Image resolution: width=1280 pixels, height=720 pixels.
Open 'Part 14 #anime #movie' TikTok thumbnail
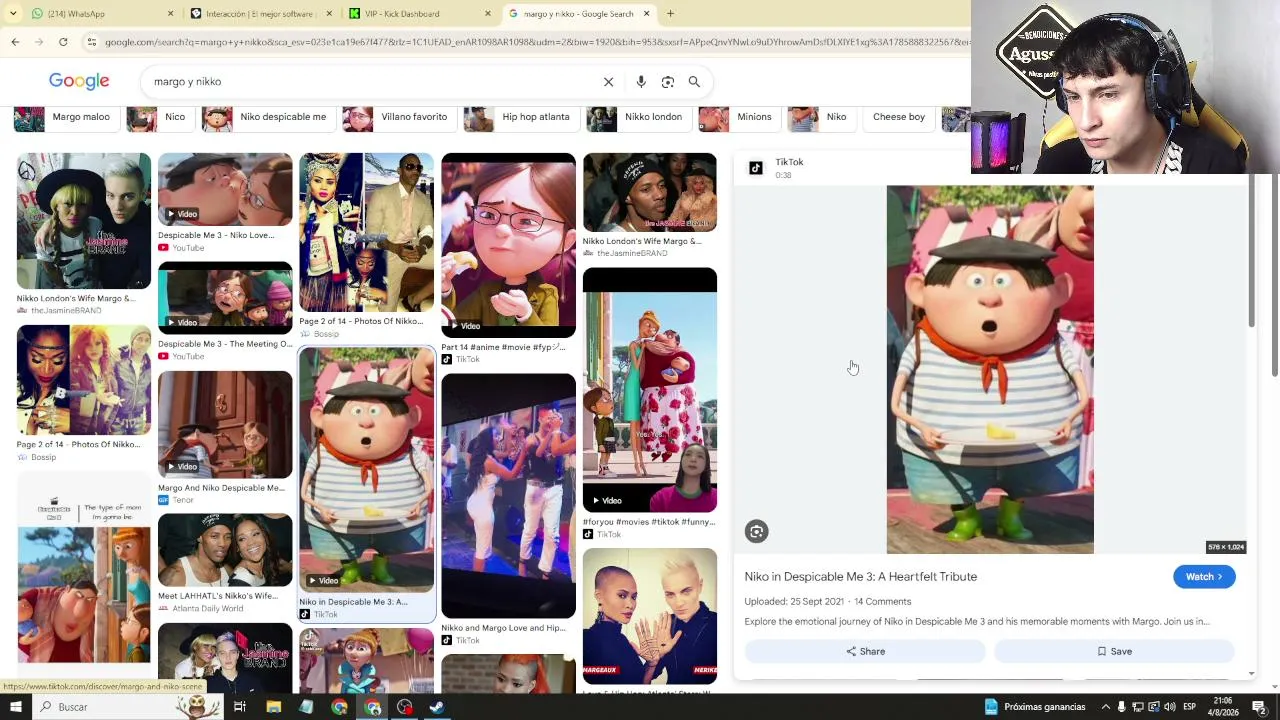(508, 245)
